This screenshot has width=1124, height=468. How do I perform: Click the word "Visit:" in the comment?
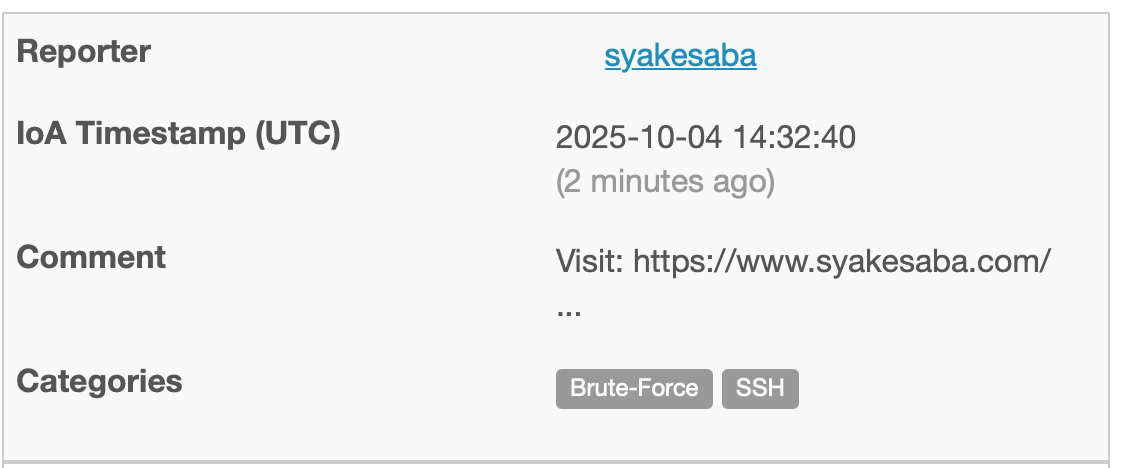(590, 263)
